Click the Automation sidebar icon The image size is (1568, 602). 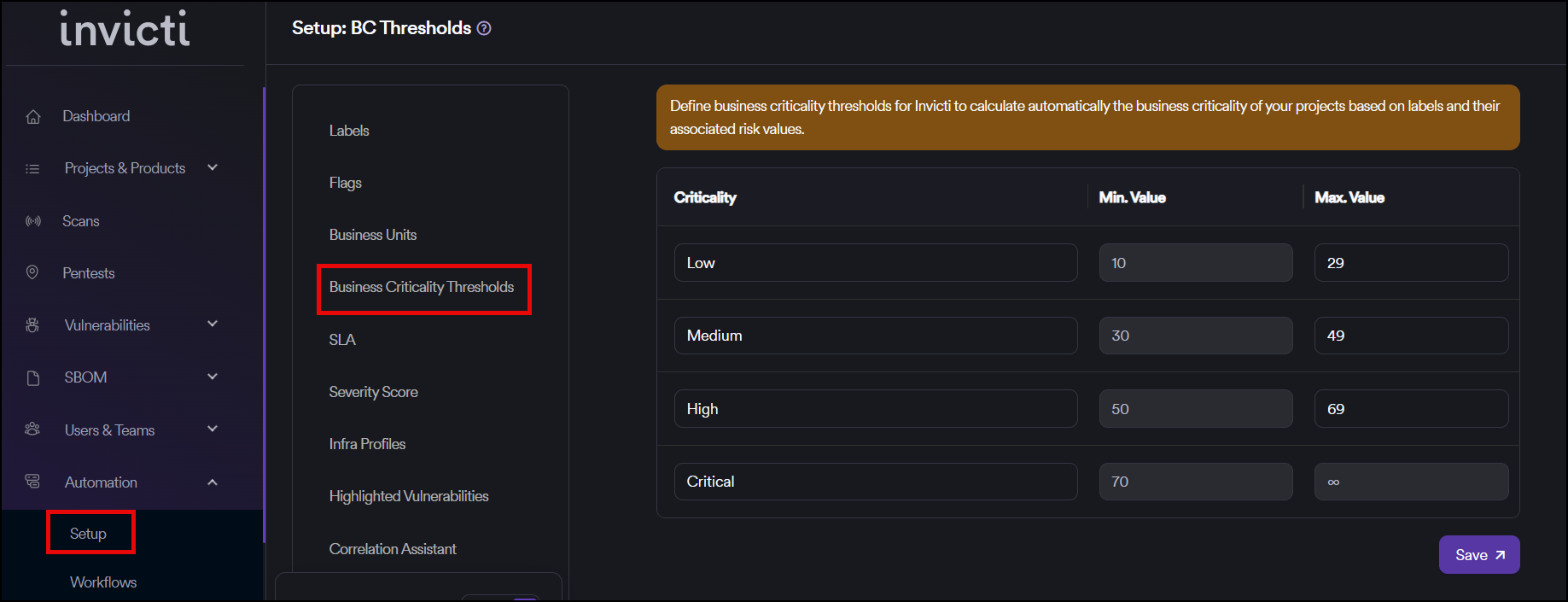pyautogui.click(x=33, y=482)
